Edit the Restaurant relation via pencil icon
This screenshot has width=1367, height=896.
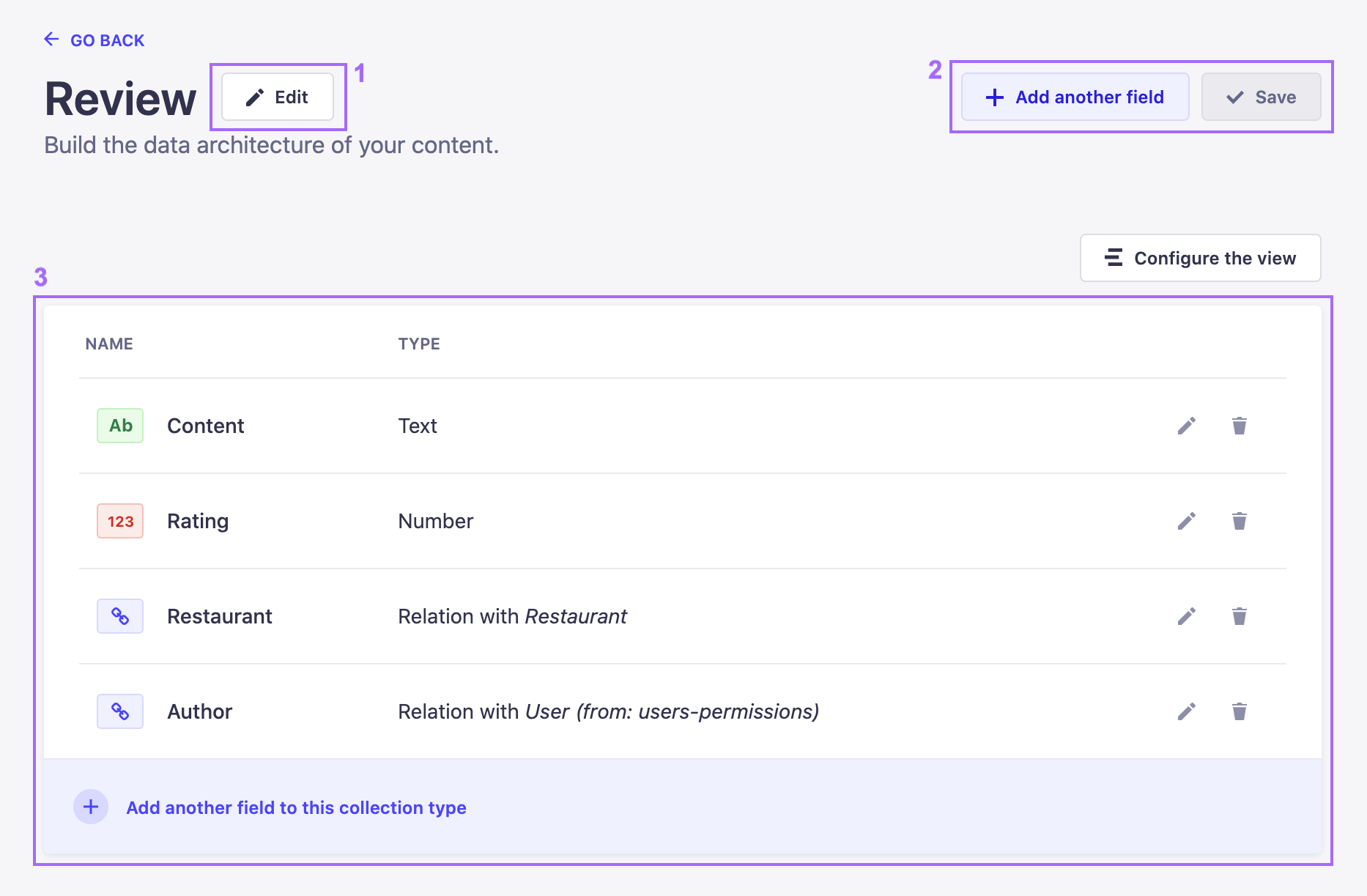(x=1187, y=616)
